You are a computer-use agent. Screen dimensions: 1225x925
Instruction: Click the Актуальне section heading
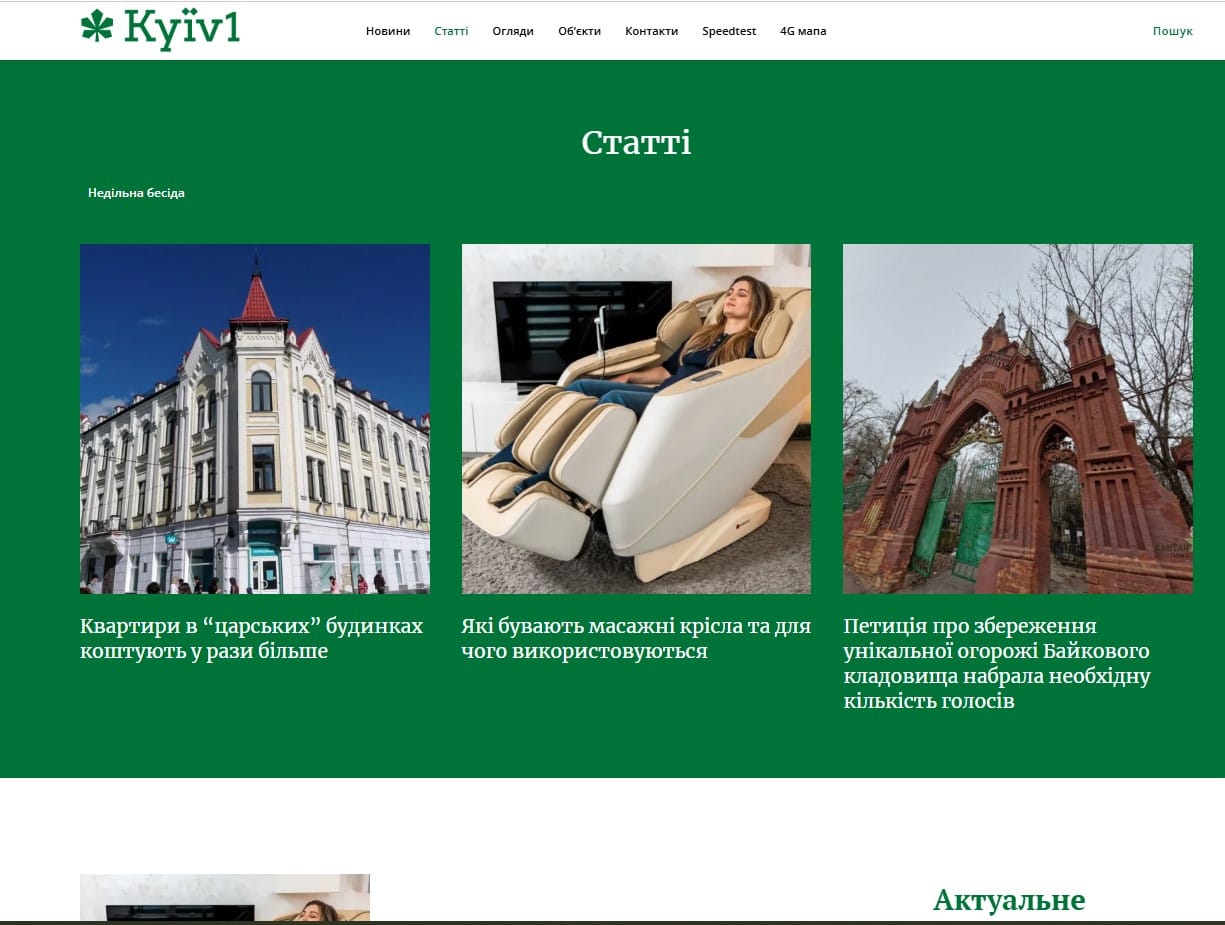click(x=1009, y=900)
